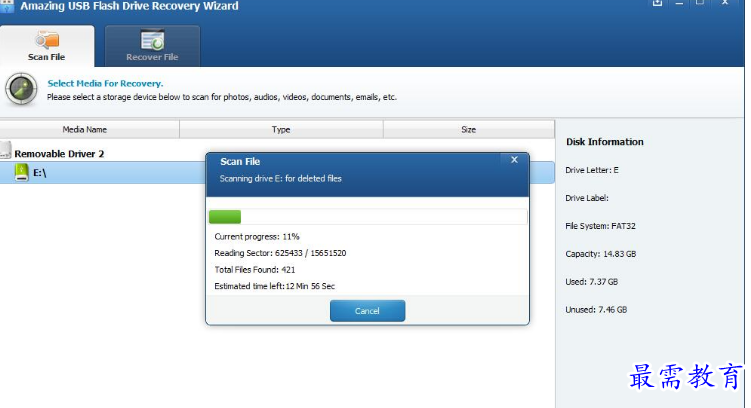The image size is (751, 408).
Task: Click the green USB drive icon for E:\
Action: coord(22,172)
